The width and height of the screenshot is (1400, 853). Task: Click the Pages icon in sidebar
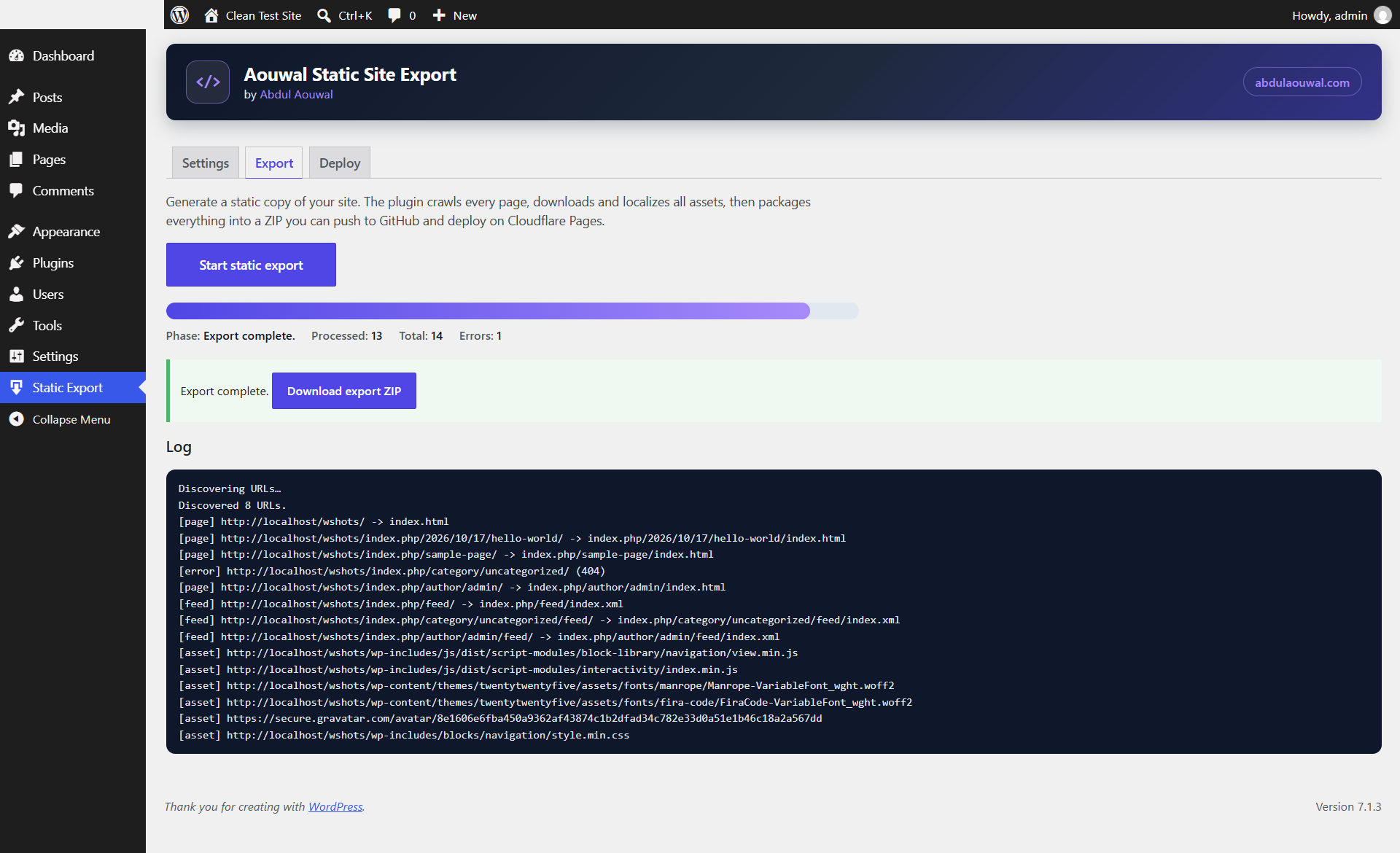17,160
